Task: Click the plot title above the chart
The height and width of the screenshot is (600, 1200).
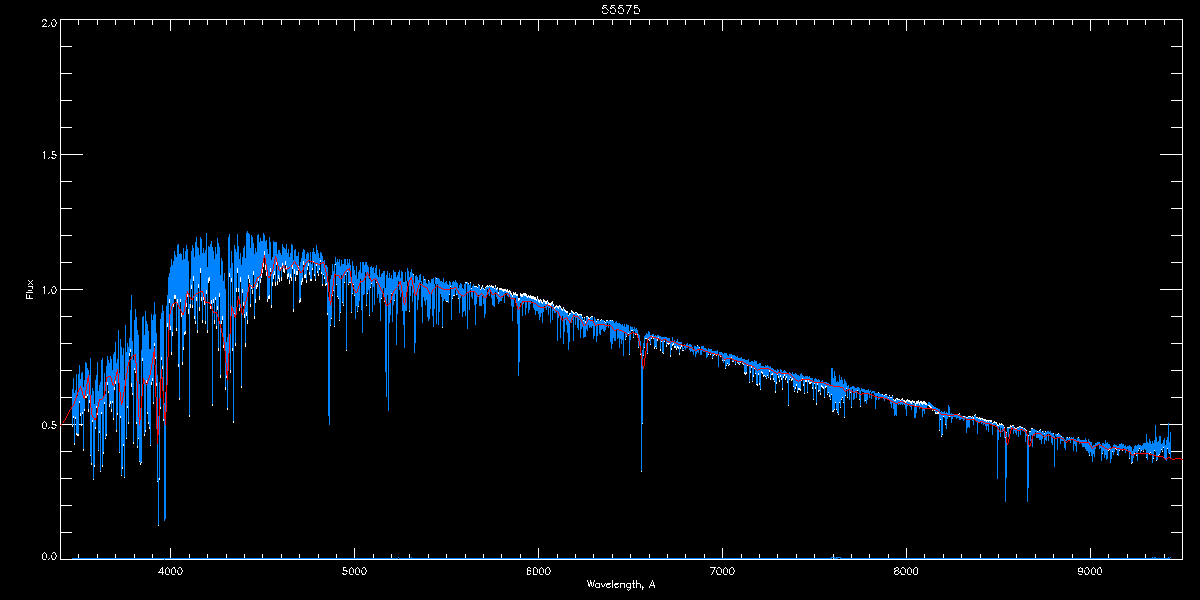Action: click(621, 8)
